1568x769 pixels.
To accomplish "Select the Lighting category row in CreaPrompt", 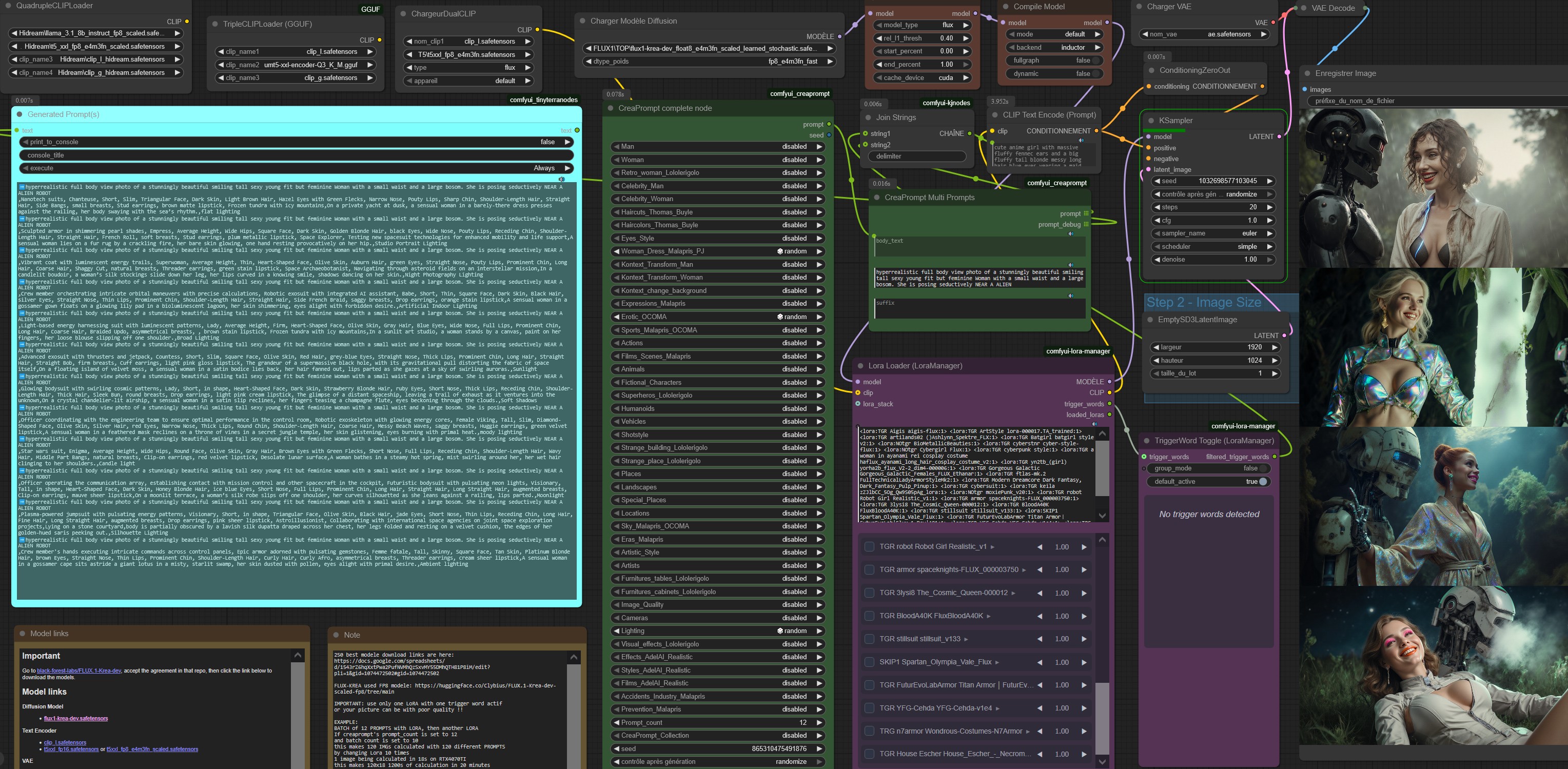I will tap(717, 631).
